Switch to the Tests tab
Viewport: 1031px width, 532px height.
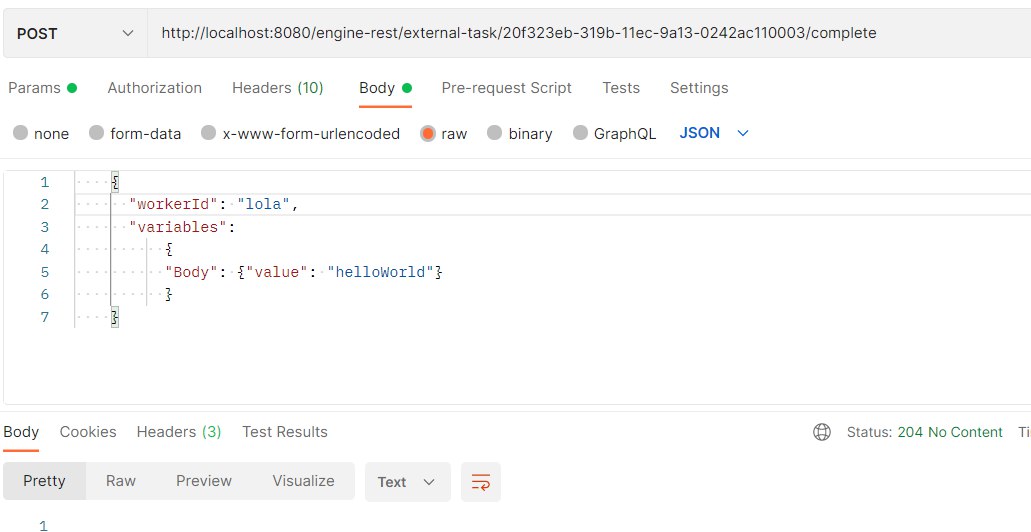pyautogui.click(x=621, y=88)
